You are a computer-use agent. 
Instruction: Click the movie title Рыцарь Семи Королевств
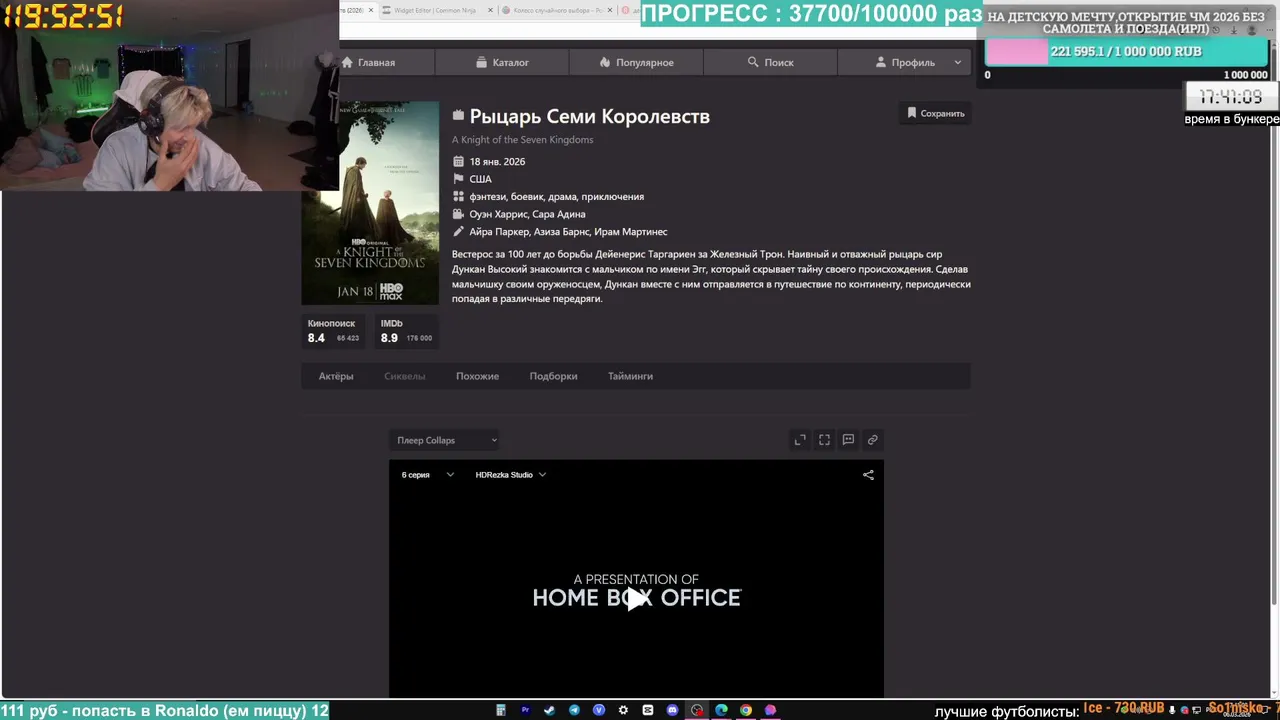coord(590,116)
